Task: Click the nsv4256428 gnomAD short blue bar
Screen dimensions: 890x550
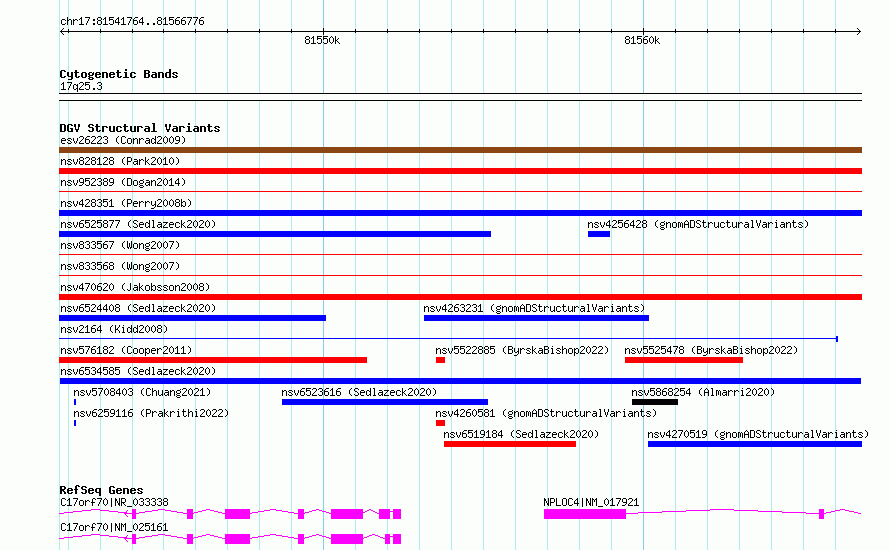Action: coord(599,234)
